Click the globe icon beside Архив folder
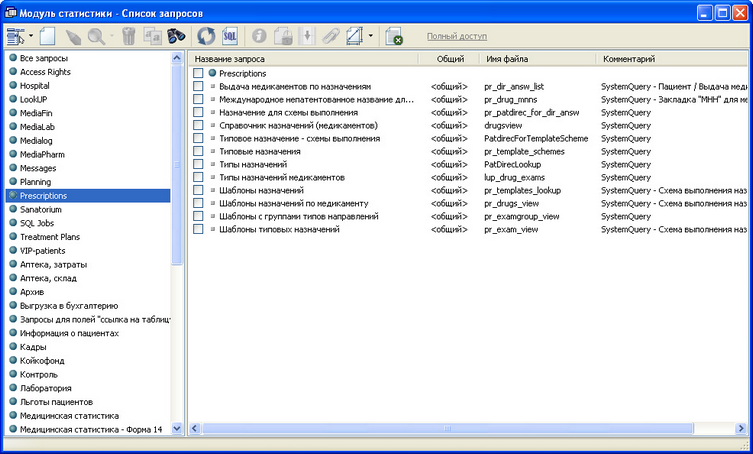 [x=13, y=292]
